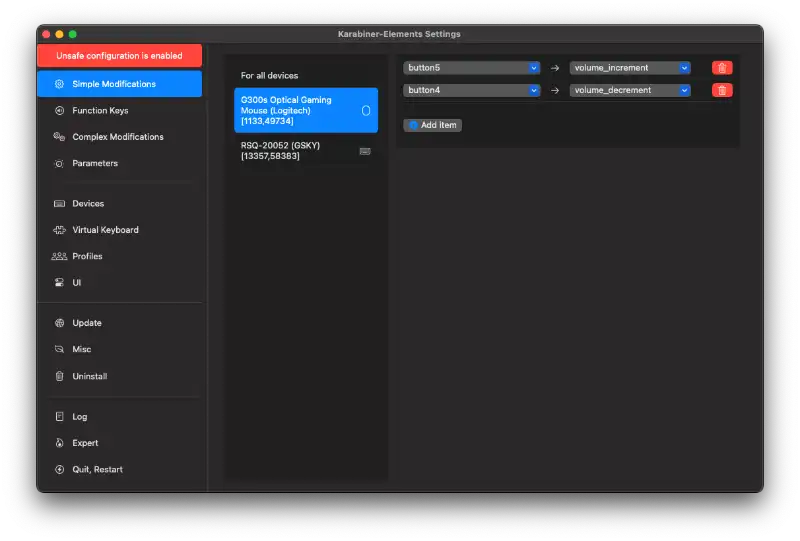Open the Uninstall section
Image resolution: width=800 pixels, height=541 pixels.
pos(119,376)
